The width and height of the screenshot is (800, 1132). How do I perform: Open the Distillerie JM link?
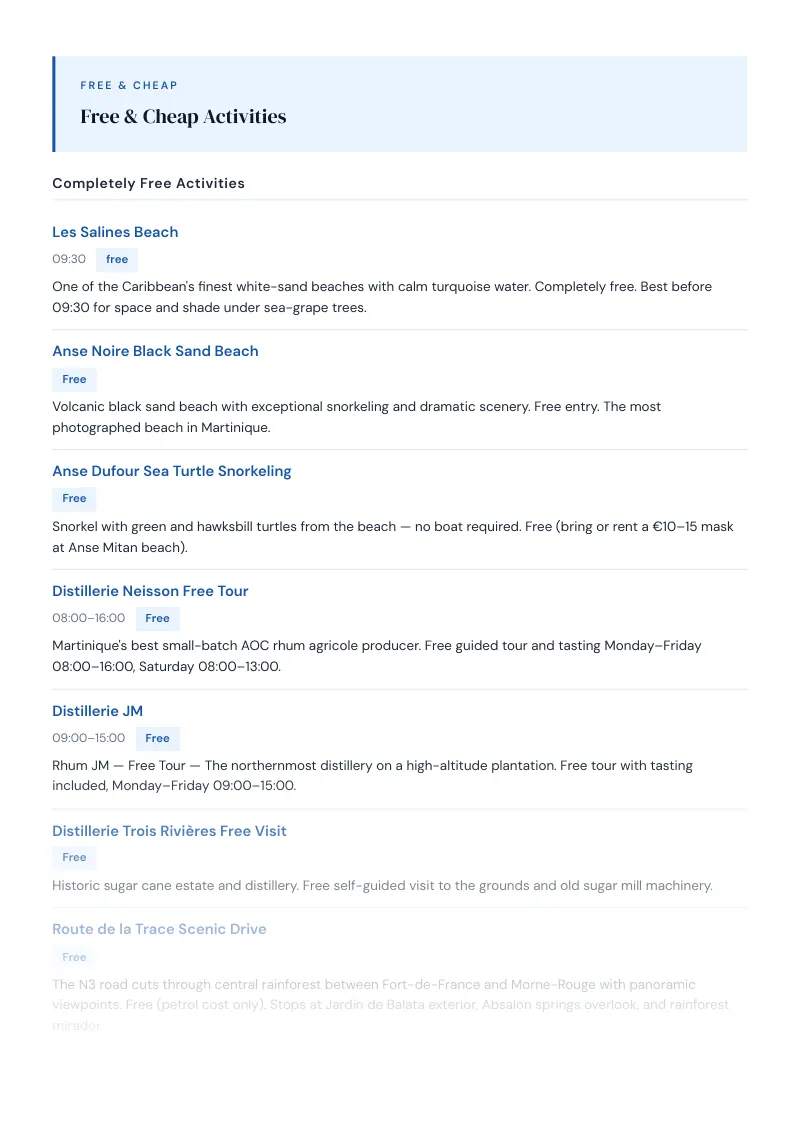coord(97,710)
